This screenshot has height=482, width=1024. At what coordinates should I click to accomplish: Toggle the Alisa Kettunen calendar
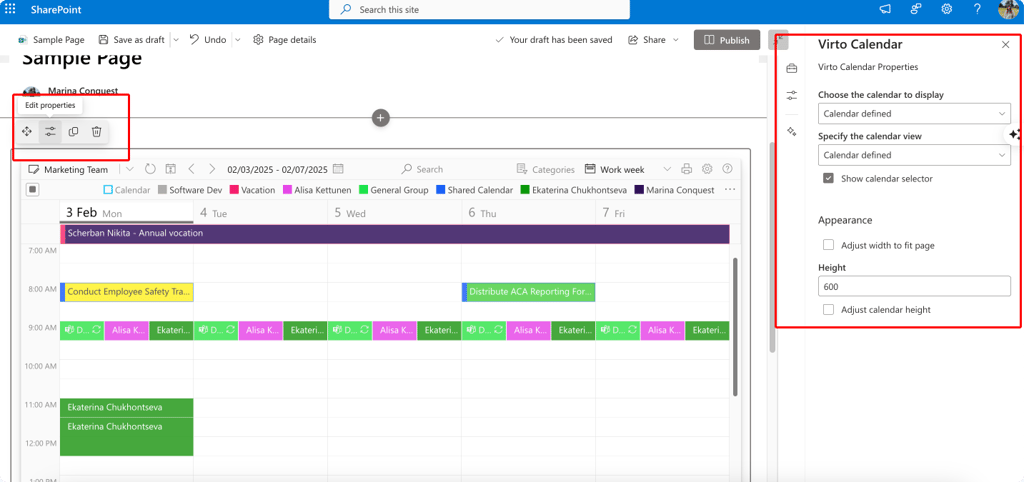coord(319,190)
